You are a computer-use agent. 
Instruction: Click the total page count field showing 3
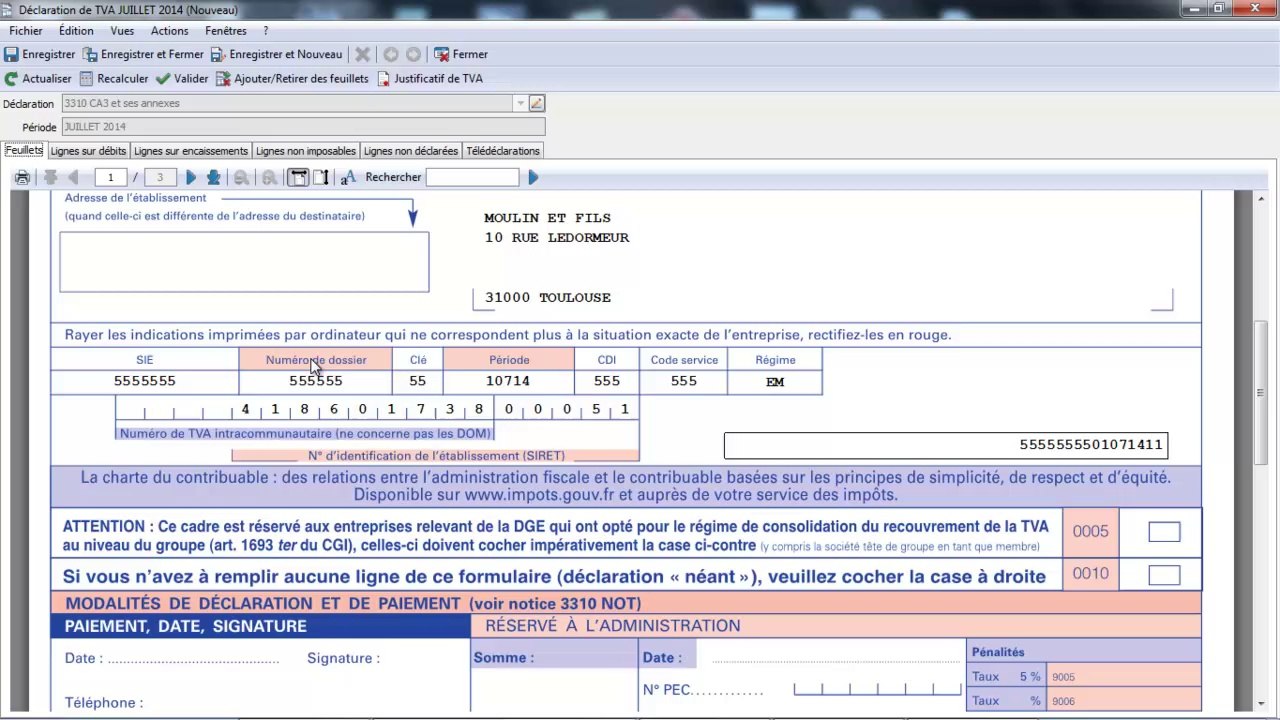pos(160,178)
